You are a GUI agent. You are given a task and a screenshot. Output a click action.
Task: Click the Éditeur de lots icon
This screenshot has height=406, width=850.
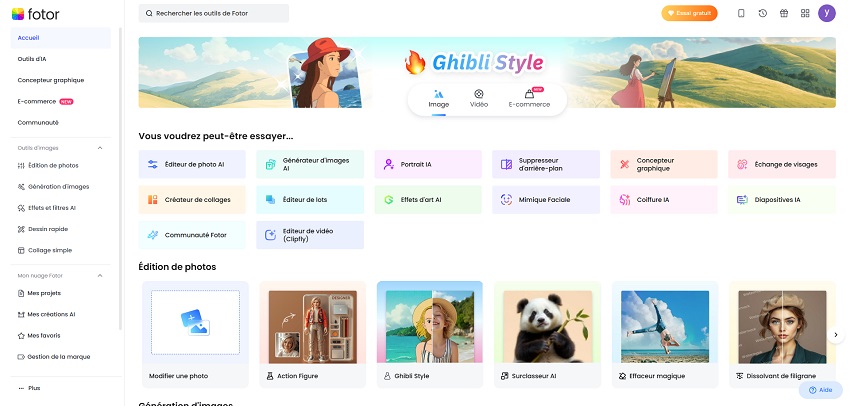[270, 199]
